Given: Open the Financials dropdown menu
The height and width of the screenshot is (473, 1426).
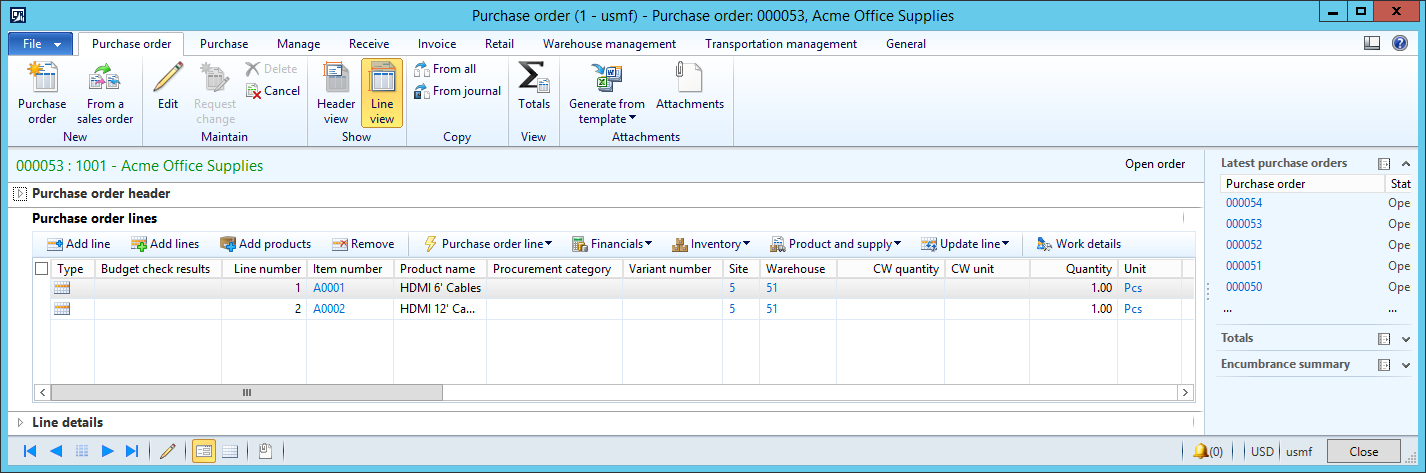Looking at the screenshot, I should 611,244.
